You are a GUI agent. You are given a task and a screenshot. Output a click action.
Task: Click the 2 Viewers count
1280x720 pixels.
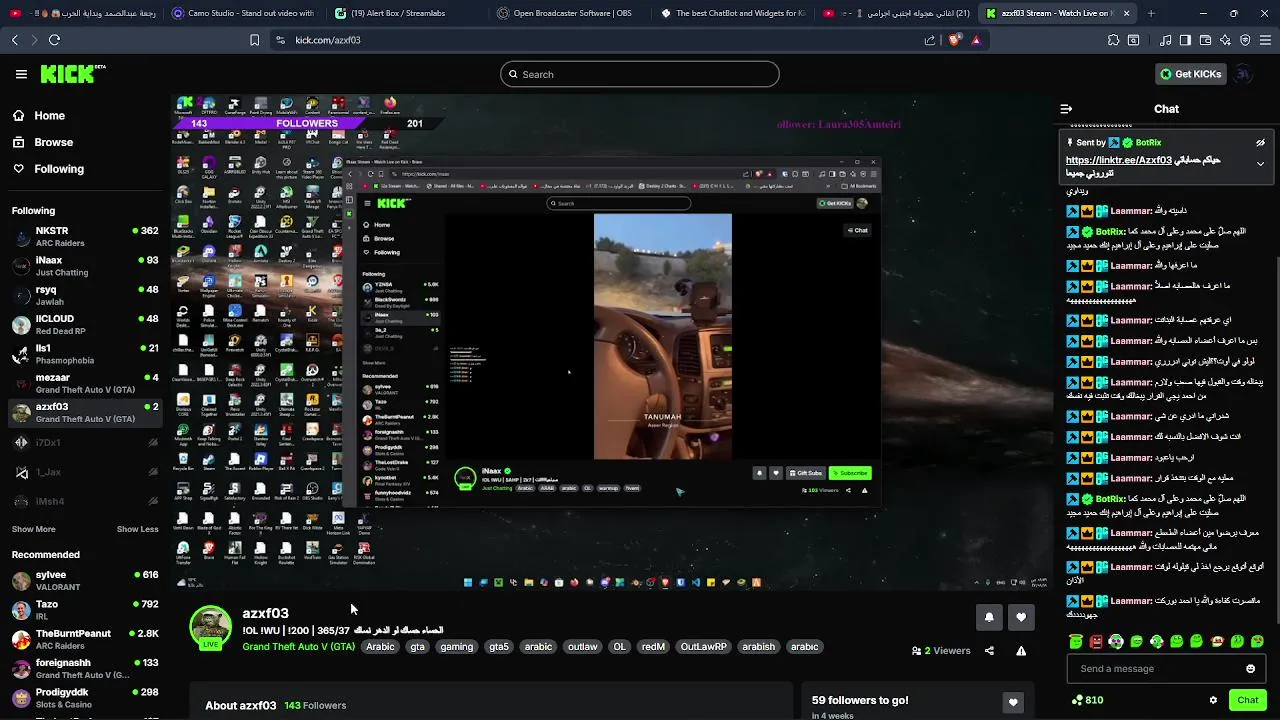(x=941, y=651)
